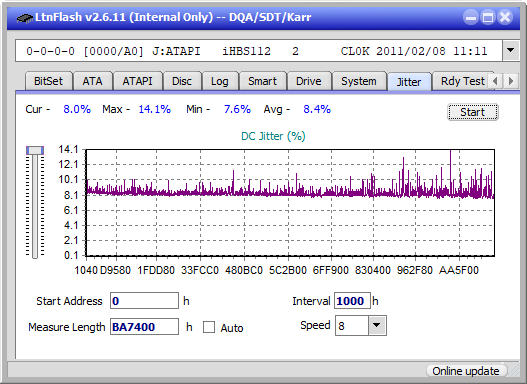The image size is (527, 384).
Task: Open the drive selection dropdown arrow
Action: [511, 51]
